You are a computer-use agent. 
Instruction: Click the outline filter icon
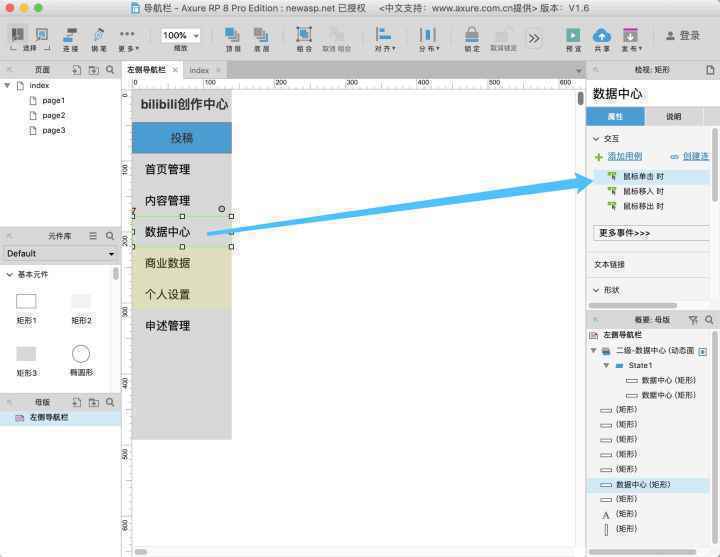click(693, 320)
